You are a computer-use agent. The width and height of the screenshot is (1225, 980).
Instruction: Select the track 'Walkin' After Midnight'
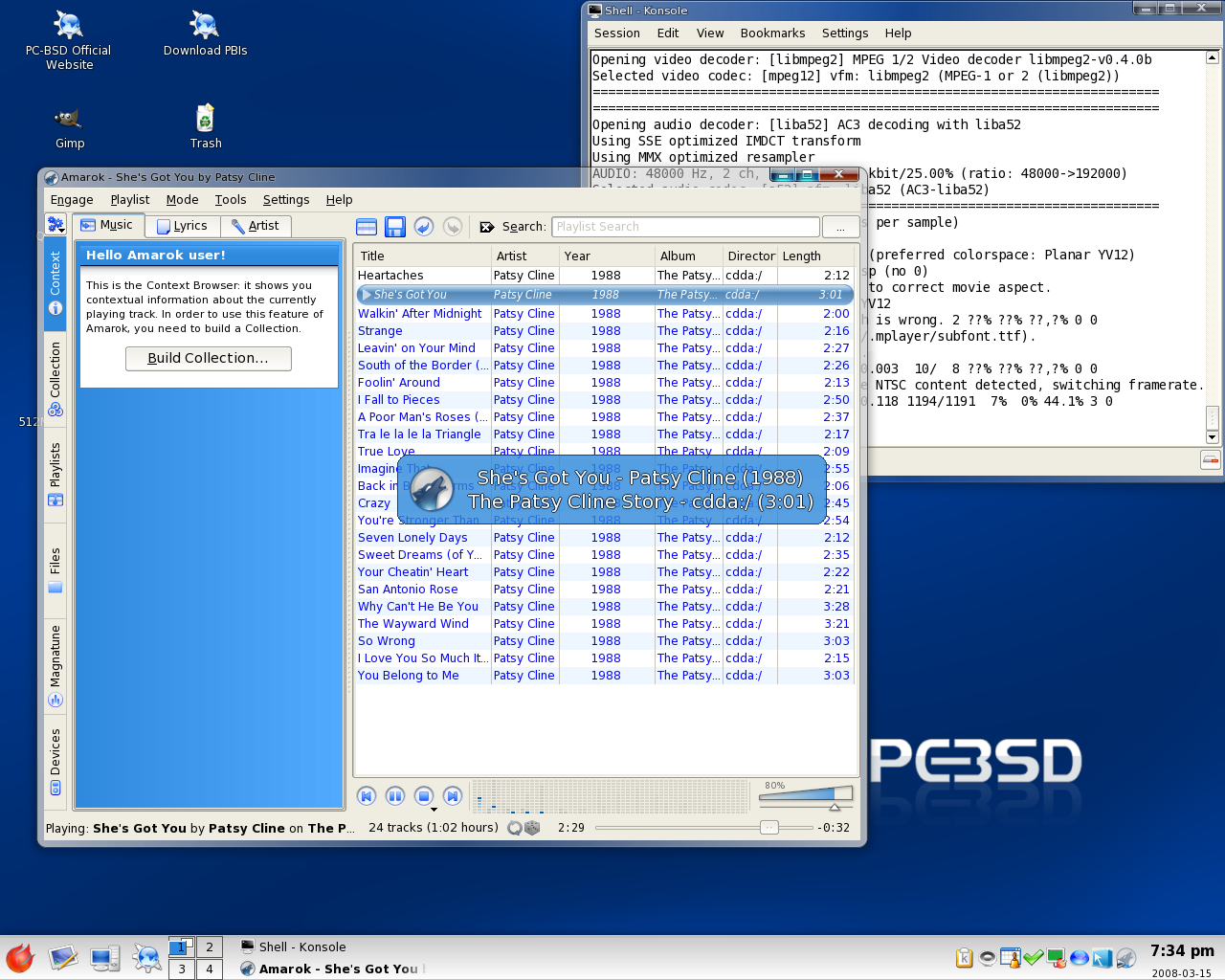point(604,314)
